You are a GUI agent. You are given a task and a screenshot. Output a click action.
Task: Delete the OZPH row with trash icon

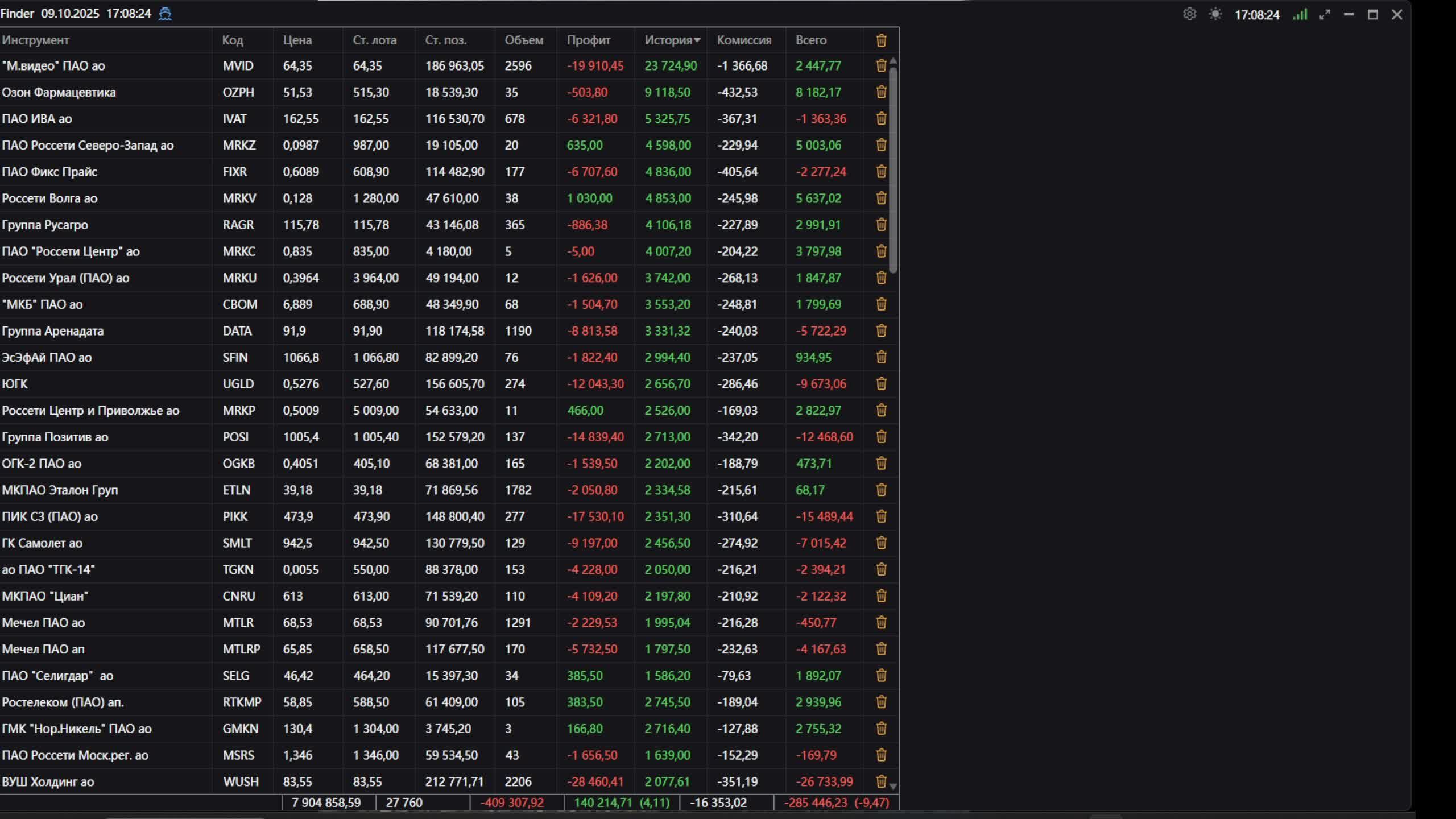(881, 92)
